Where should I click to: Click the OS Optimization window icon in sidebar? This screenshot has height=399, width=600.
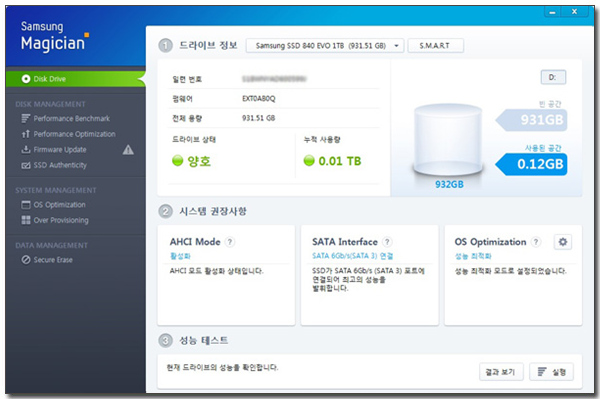26,205
